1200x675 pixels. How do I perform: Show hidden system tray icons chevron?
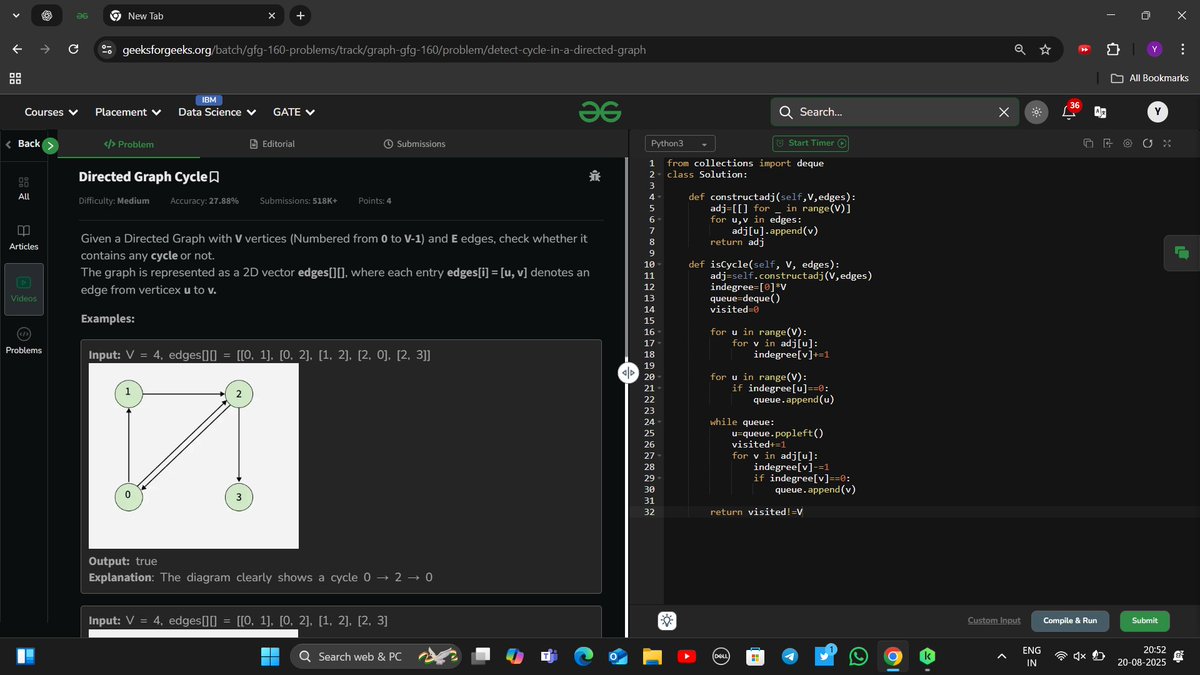tap(1002, 656)
